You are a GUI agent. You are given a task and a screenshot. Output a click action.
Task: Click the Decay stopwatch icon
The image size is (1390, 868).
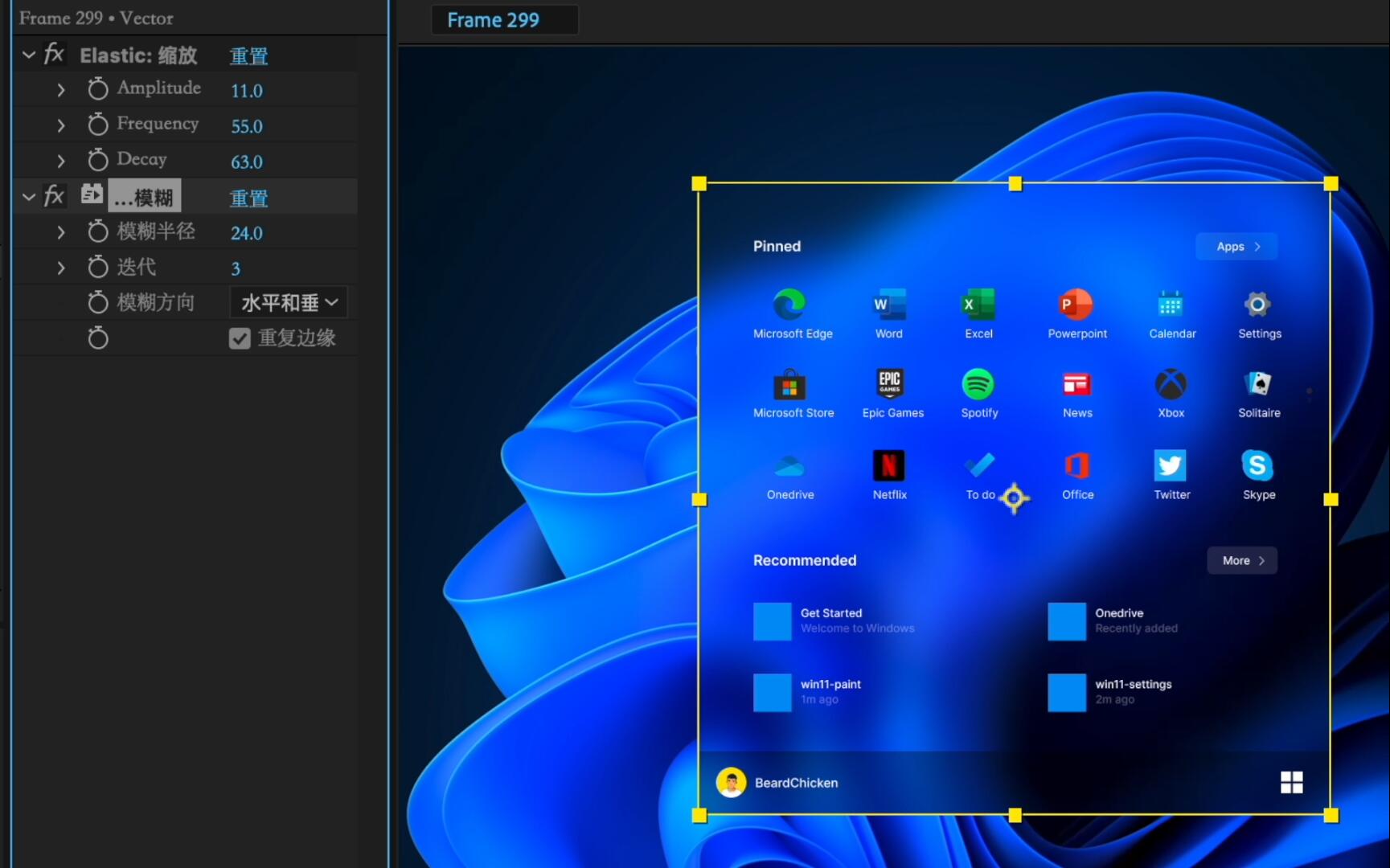coord(97,160)
